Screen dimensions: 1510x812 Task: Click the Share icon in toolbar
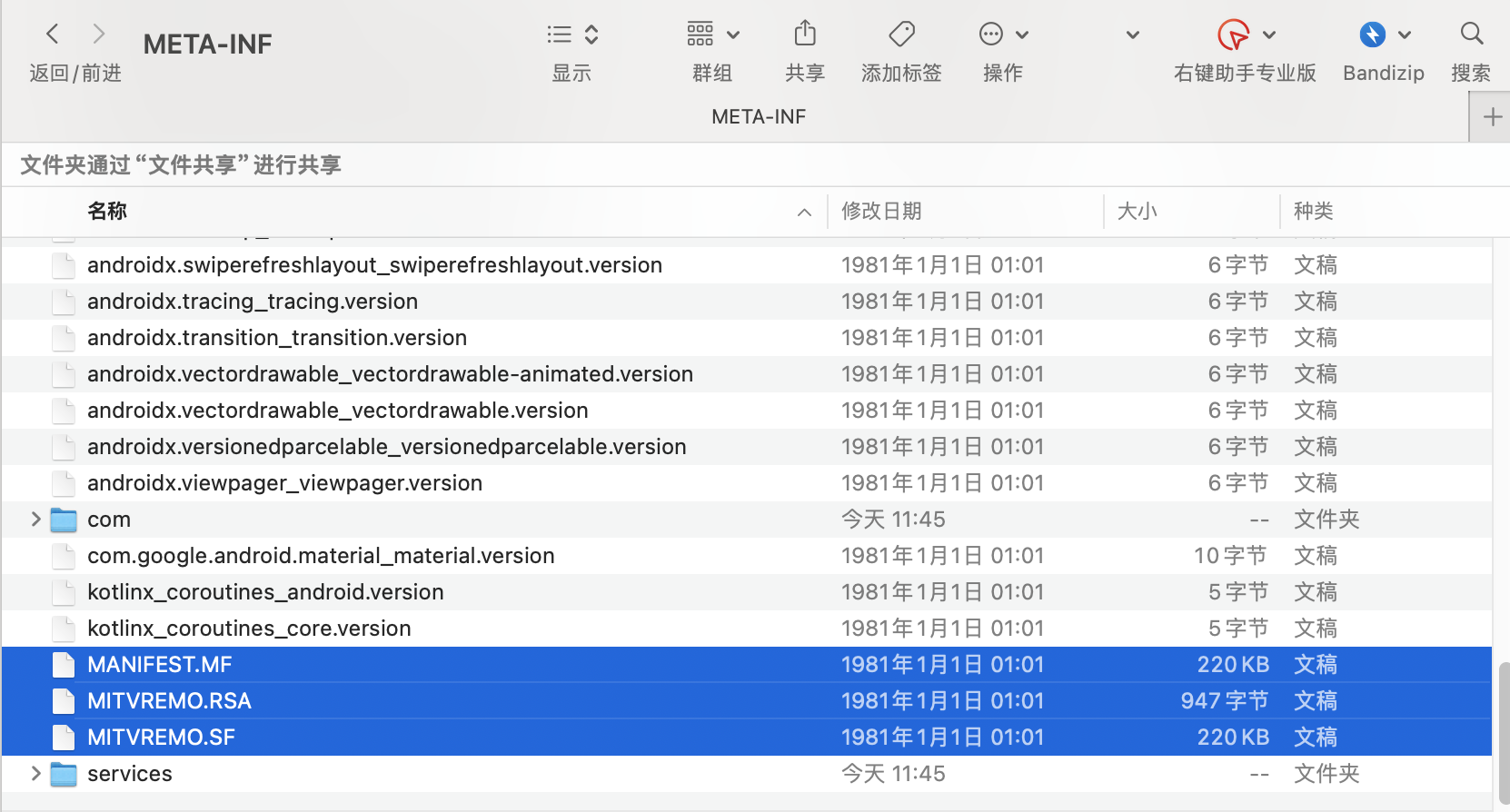(805, 35)
